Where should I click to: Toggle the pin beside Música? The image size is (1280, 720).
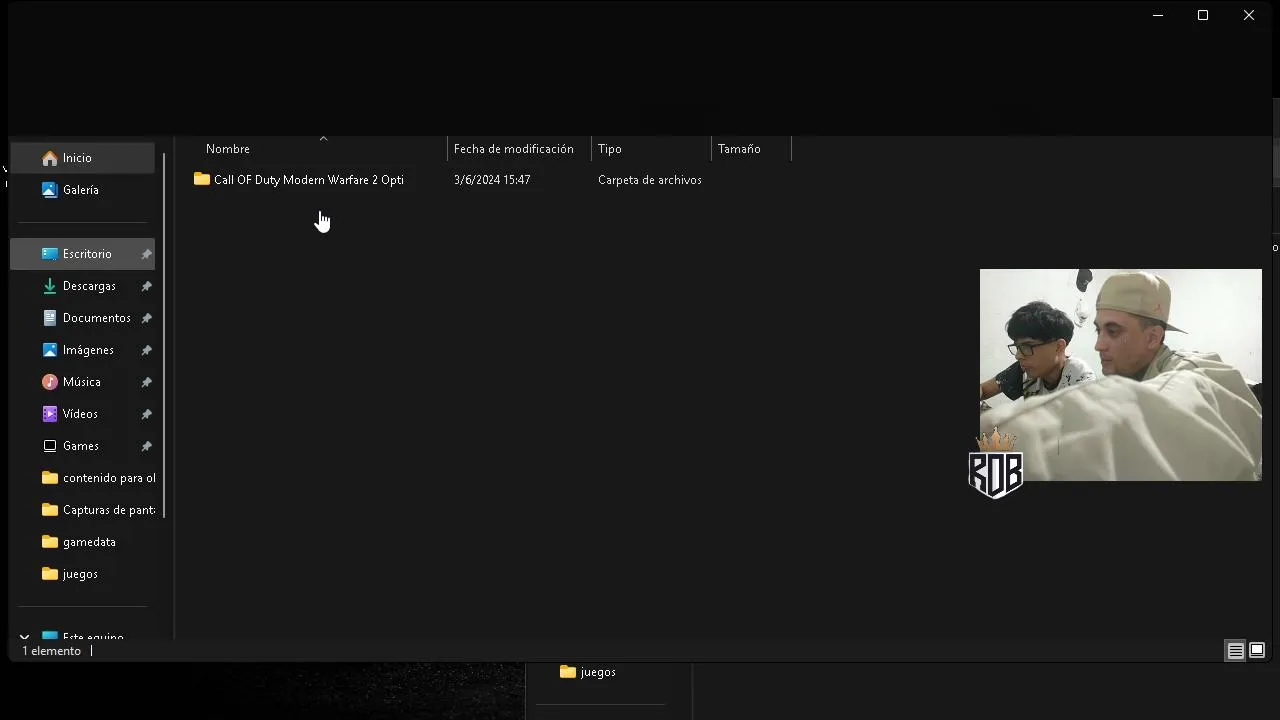pyautogui.click(x=146, y=382)
